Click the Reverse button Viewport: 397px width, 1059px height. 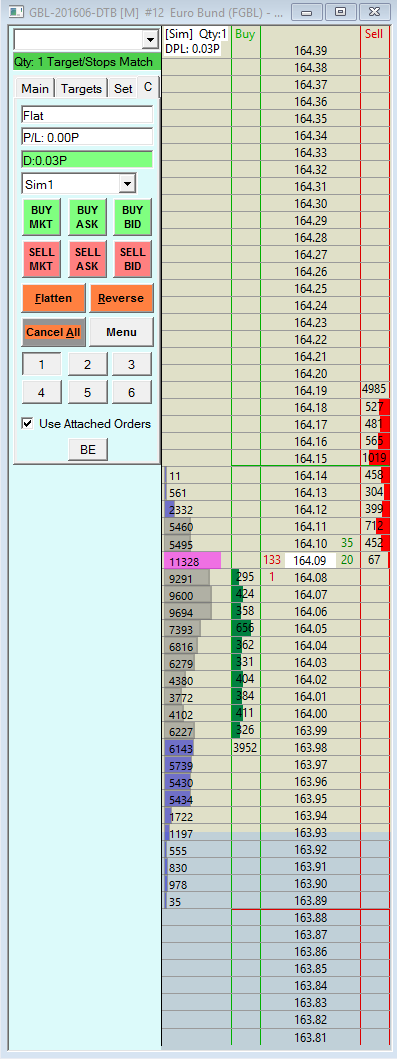(122, 298)
